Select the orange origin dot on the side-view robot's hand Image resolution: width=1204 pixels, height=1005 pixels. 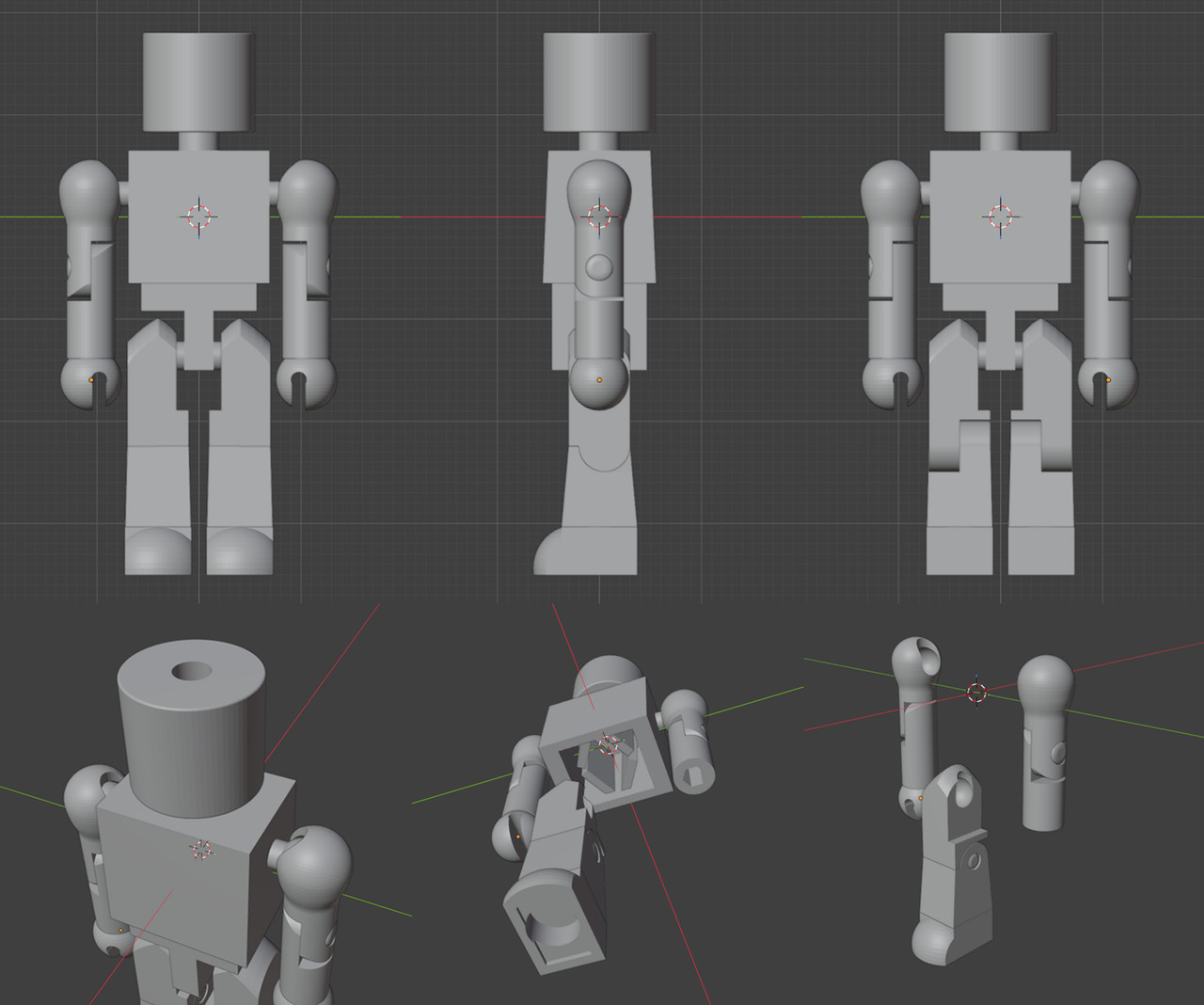[599, 379]
